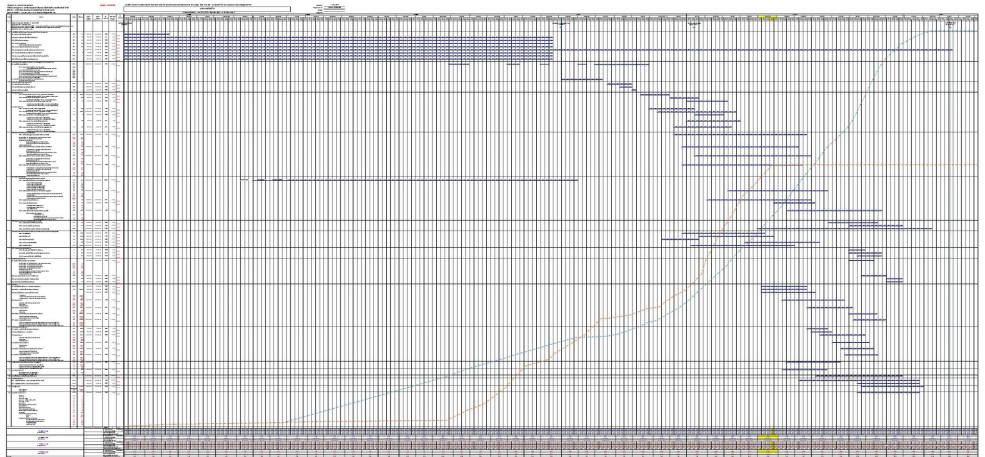
Task: Select the short isolated bar in the chart's middle-left area
Action: coord(245,180)
